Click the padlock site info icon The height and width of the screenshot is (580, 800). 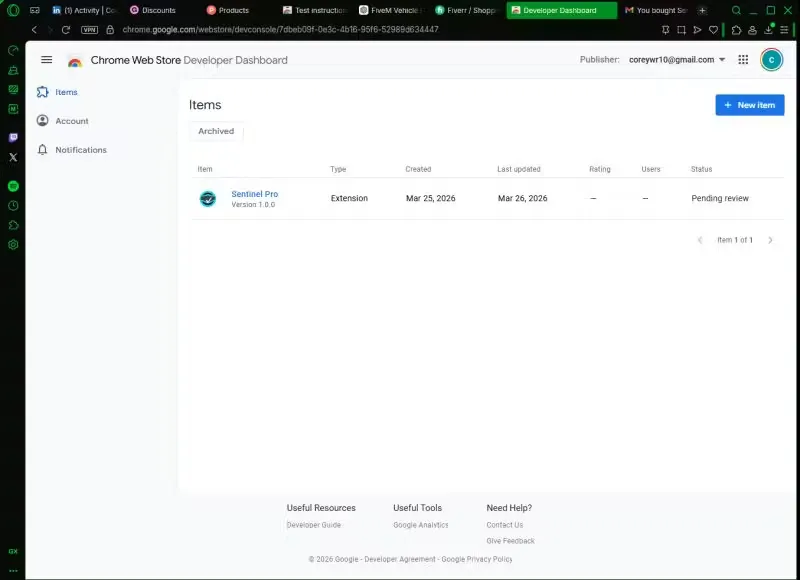(110, 30)
